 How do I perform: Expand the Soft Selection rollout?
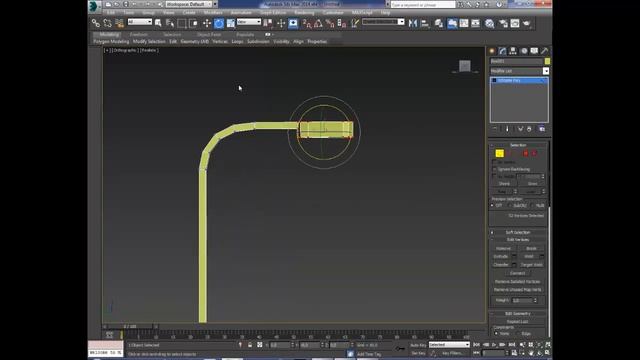pyautogui.click(x=518, y=232)
